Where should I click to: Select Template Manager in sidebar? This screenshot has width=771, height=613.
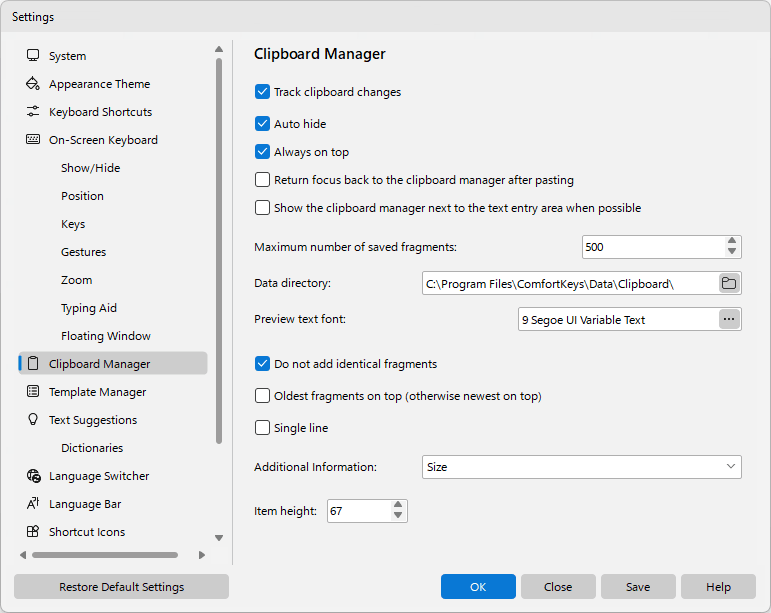[x=97, y=392]
